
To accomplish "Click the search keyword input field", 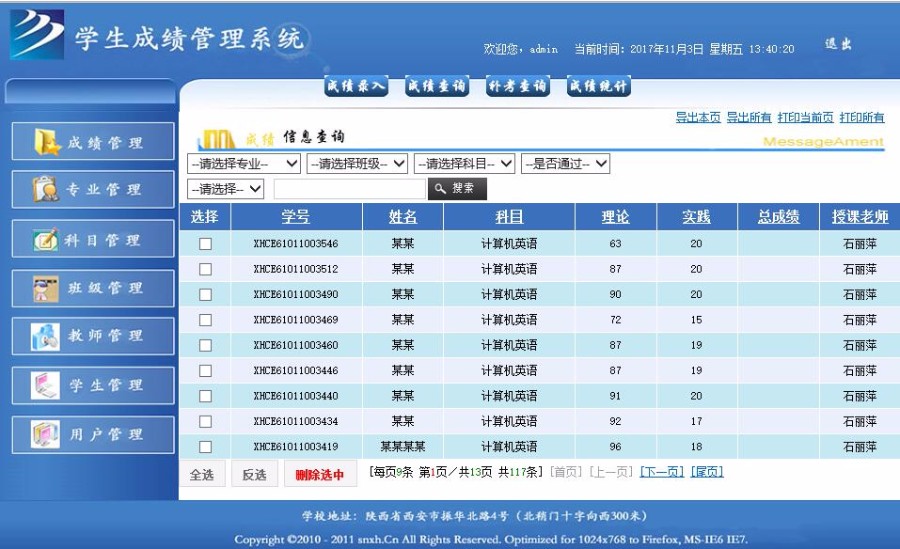I will 350,189.
